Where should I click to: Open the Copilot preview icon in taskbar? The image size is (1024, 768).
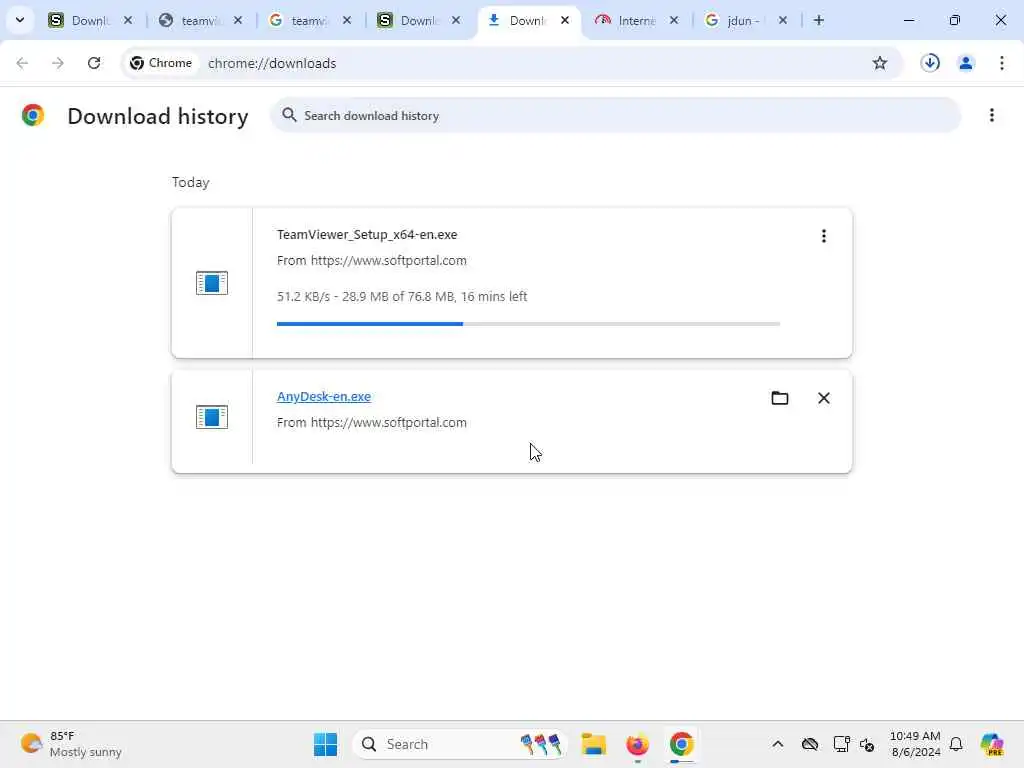pyautogui.click(x=991, y=744)
